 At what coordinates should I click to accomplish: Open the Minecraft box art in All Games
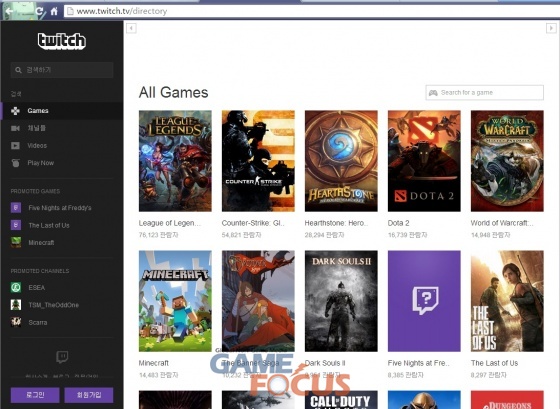[175, 301]
